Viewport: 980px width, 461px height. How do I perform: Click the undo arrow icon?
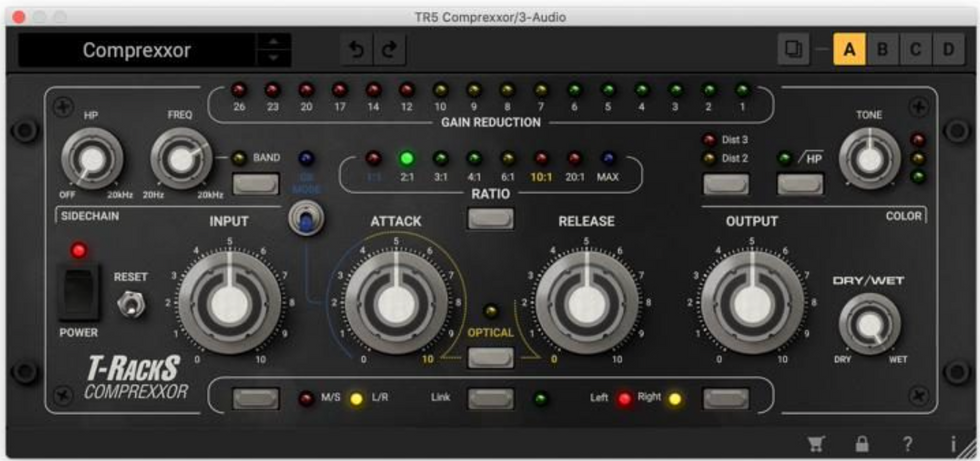[x=357, y=50]
